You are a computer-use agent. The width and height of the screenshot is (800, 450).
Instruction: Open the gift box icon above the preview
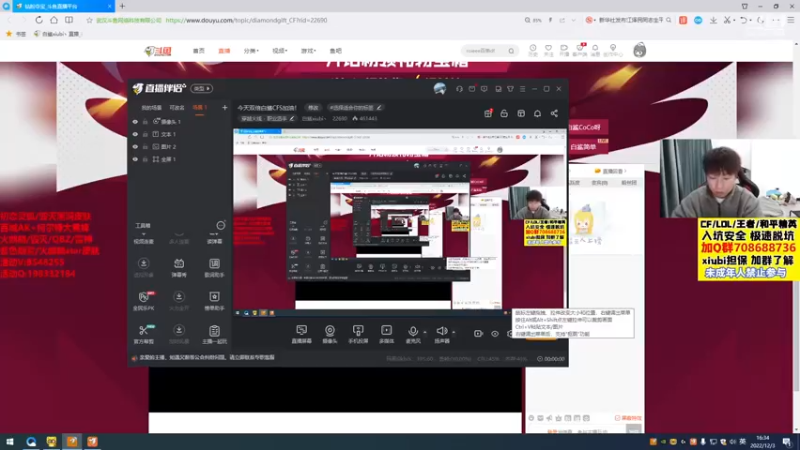(x=488, y=113)
